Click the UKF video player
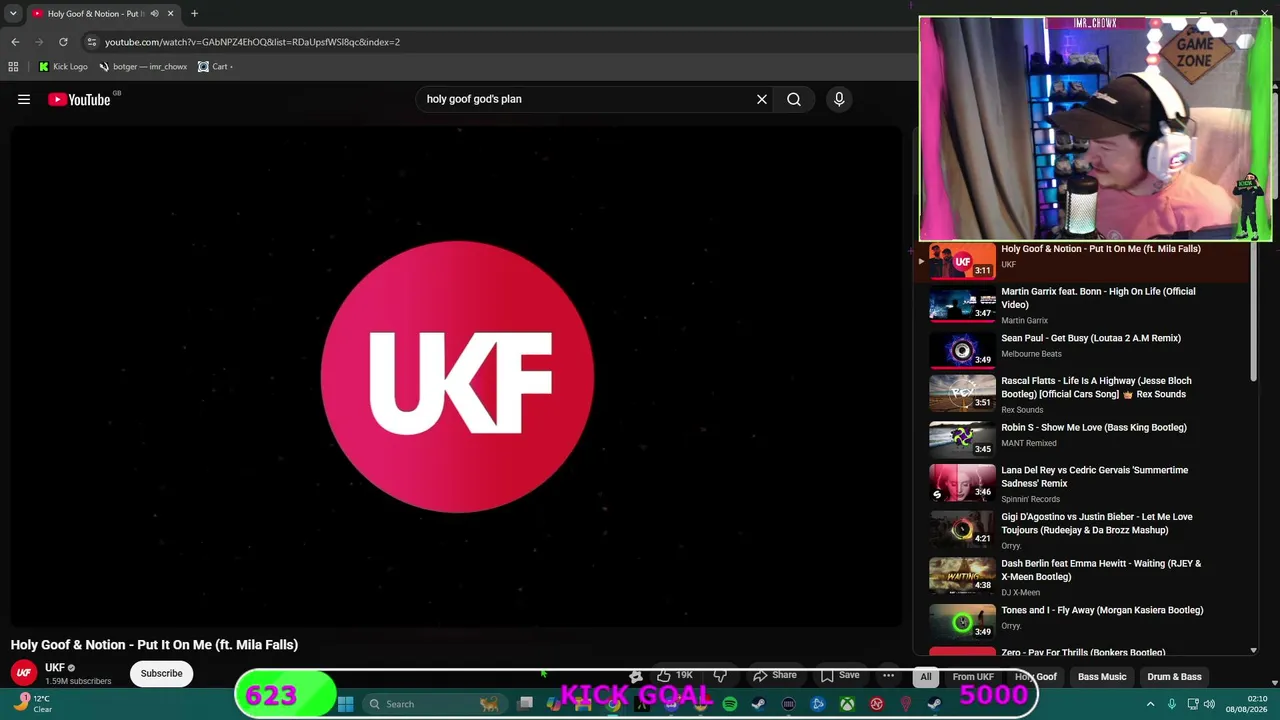Image resolution: width=1280 pixels, height=720 pixels. coord(457,376)
